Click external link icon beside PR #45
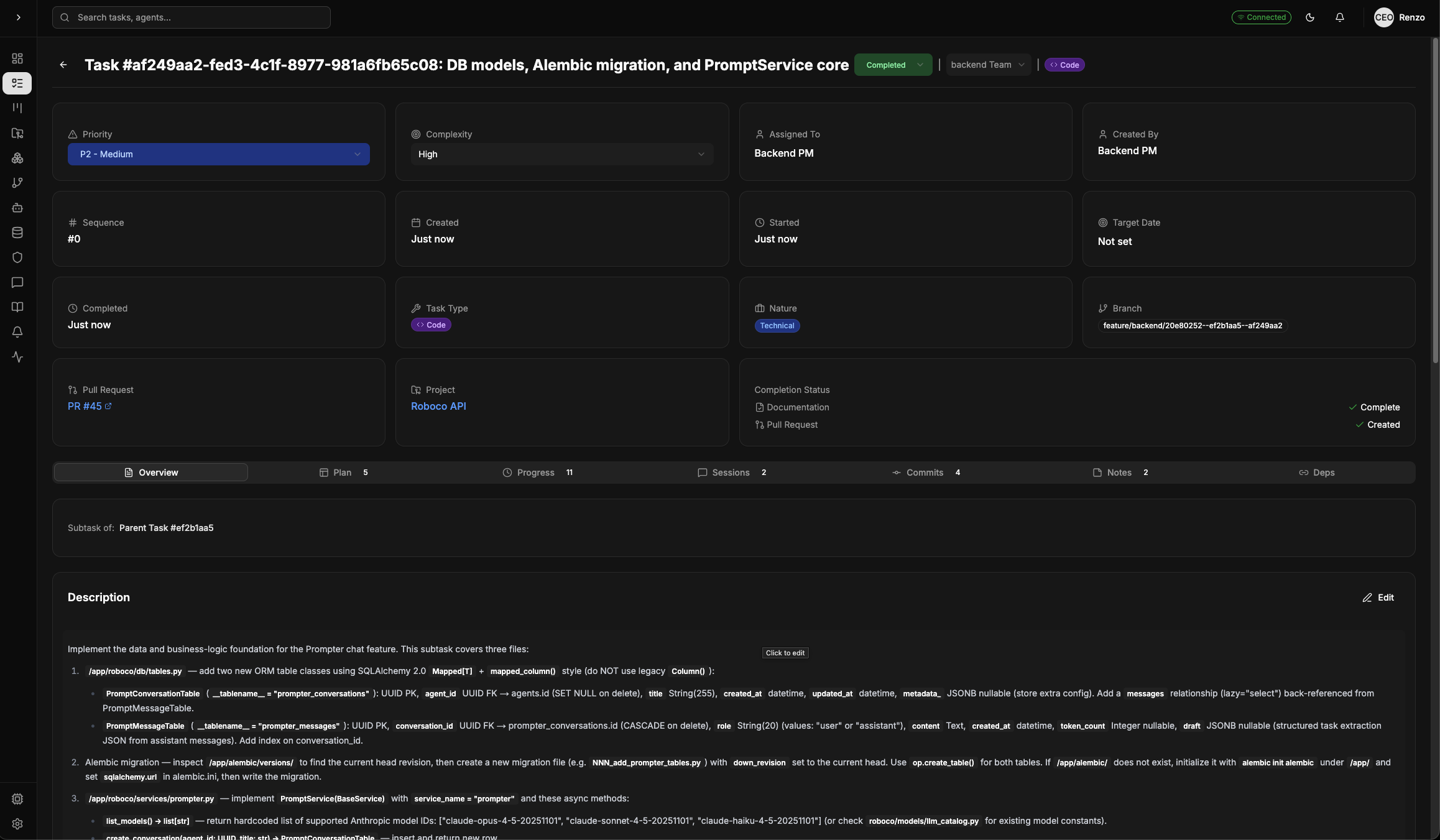1440x840 pixels. (x=108, y=406)
